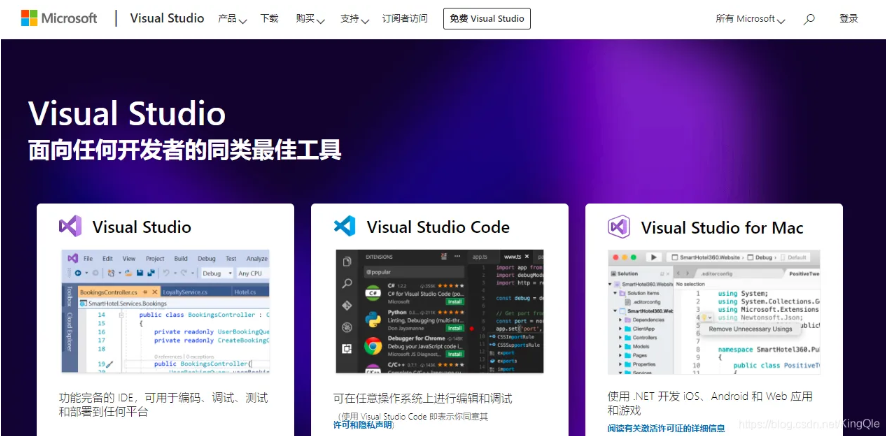
Task: Expand the 支持 dropdown menu
Action: tap(354, 19)
